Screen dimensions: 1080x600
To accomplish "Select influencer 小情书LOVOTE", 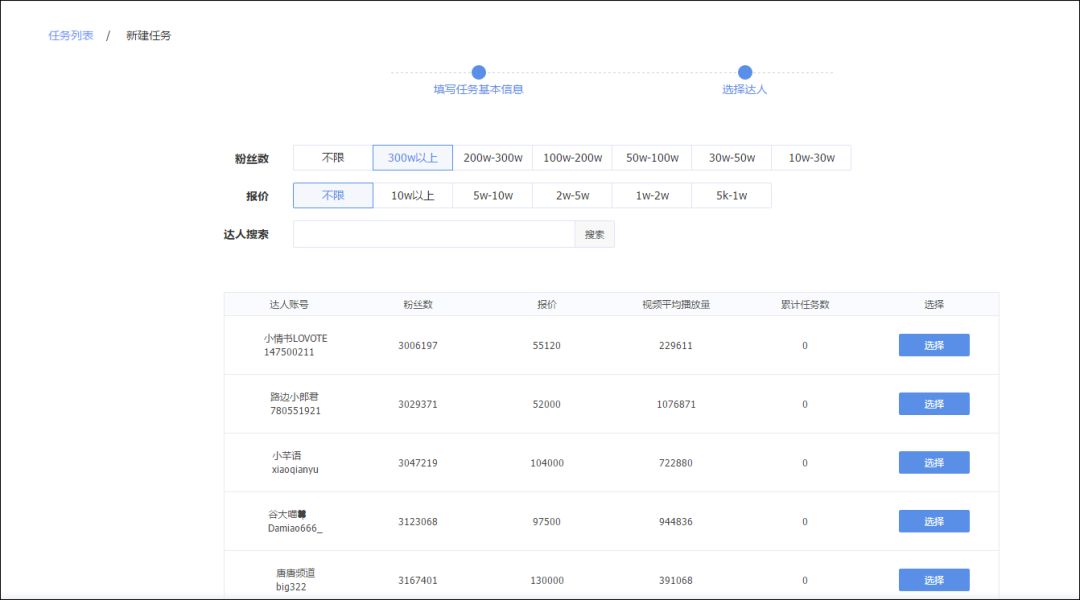I will (x=933, y=344).
